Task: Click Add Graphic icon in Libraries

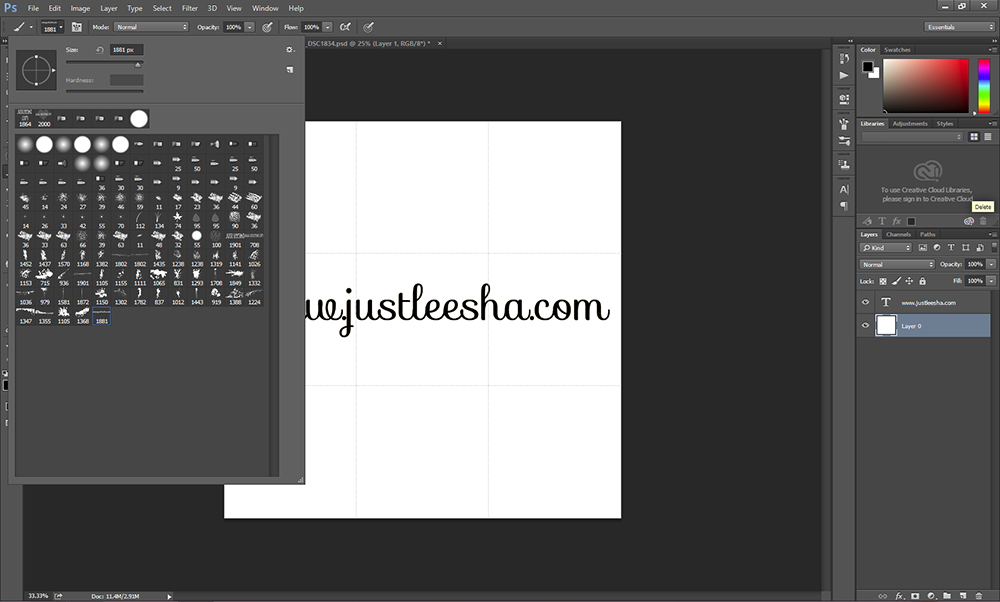Action: coord(867,221)
